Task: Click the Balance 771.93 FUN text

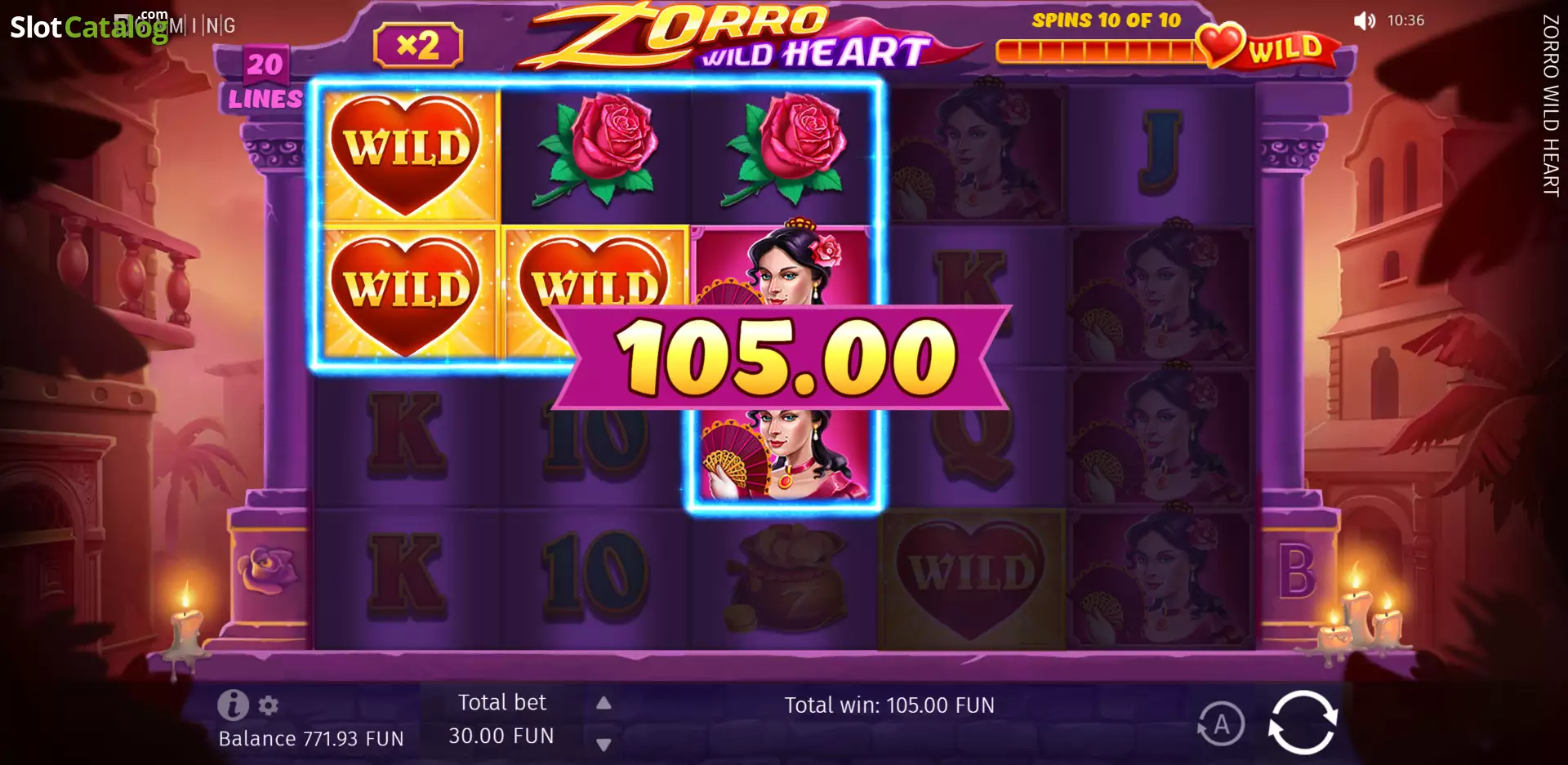Action: click(x=311, y=739)
